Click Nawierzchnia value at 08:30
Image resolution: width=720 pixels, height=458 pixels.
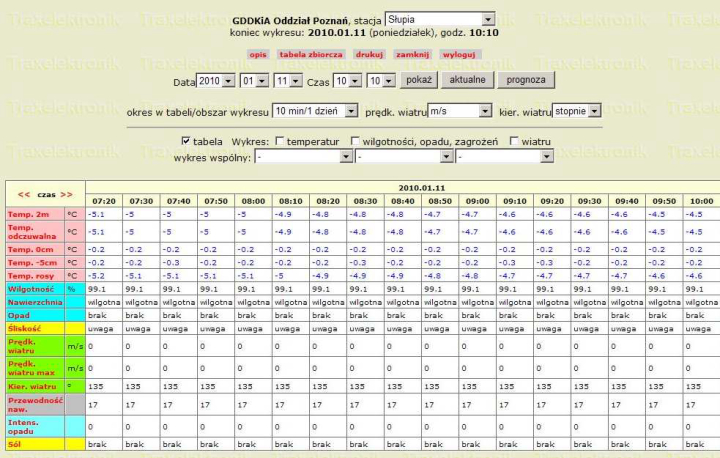(x=366, y=303)
